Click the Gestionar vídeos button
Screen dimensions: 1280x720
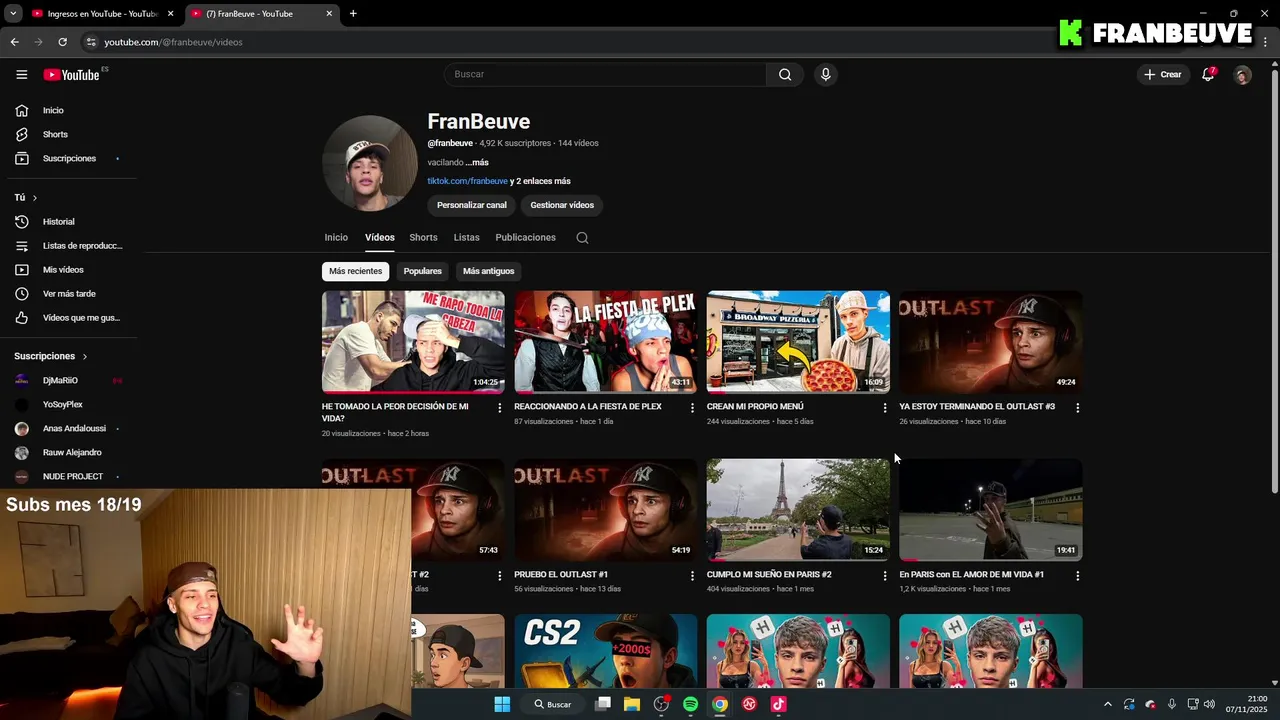pos(562,205)
